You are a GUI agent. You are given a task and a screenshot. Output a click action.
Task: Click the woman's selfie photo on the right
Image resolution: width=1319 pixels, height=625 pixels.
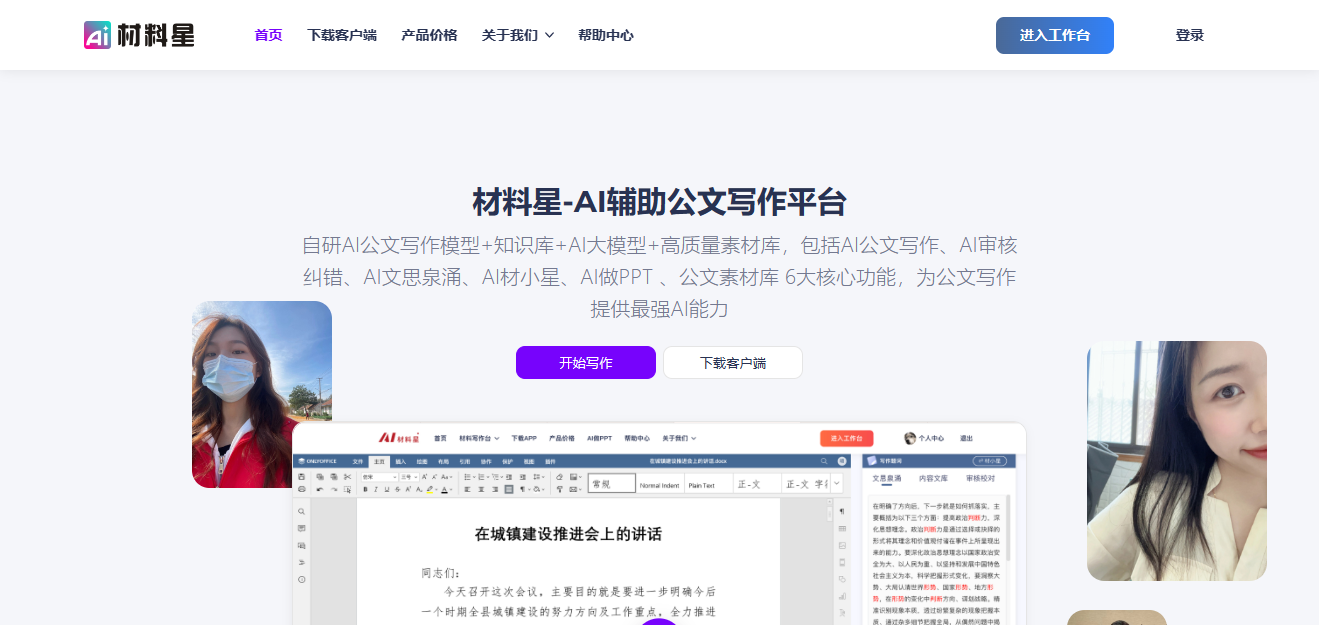(x=1177, y=460)
